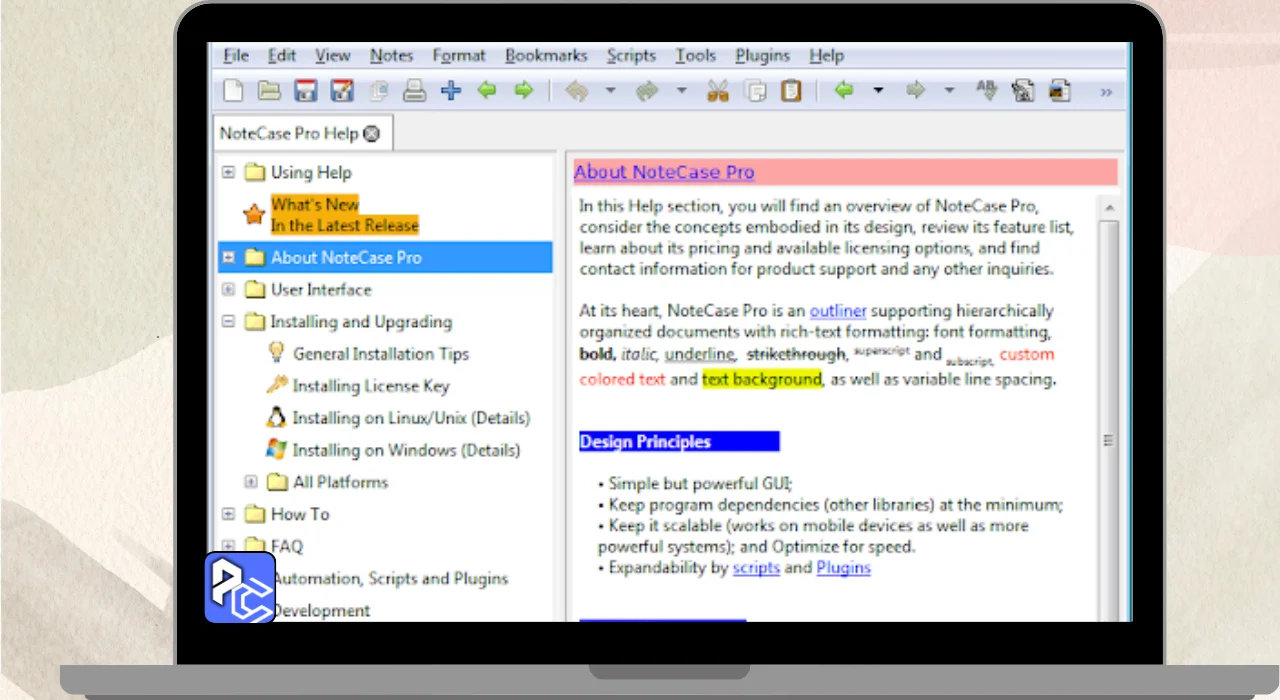1280x700 pixels.
Task: Click the green right arrow before the undo icon
Action: pos(523,91)
